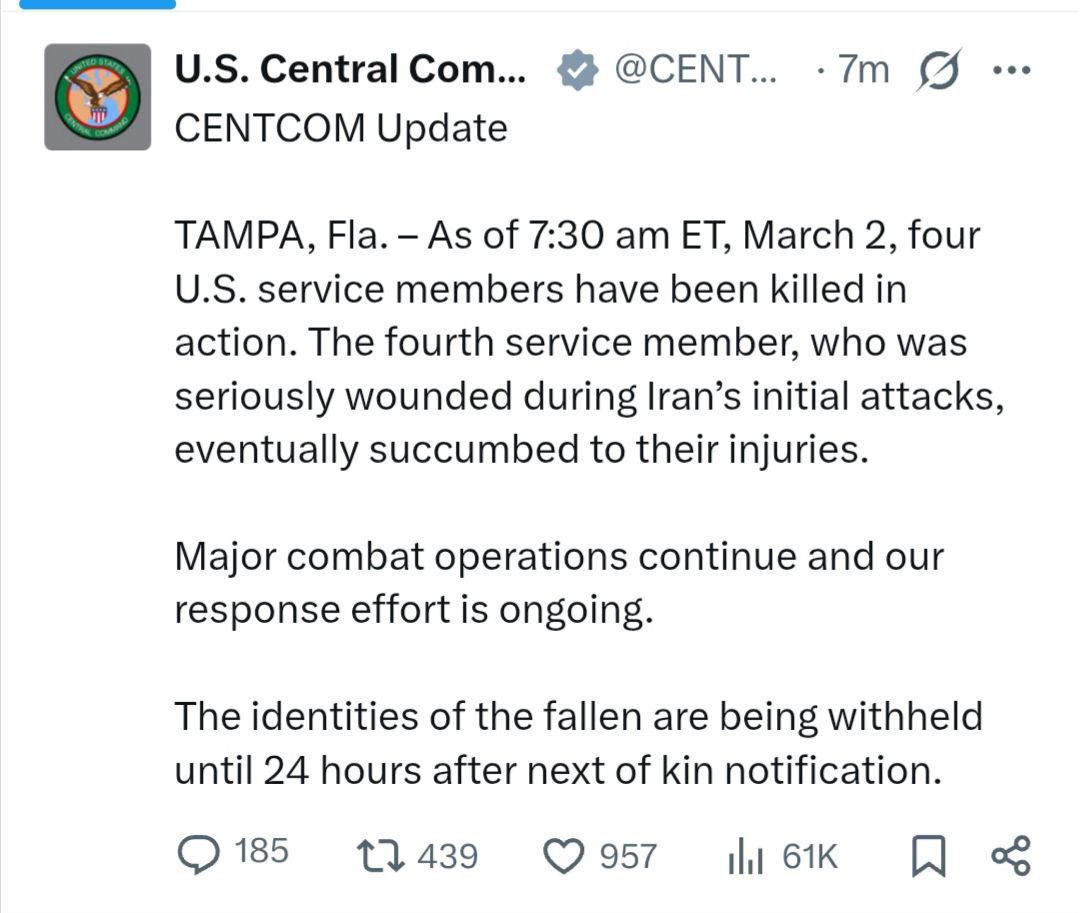Select the highlighted tab at the top

tap(98, 4)
